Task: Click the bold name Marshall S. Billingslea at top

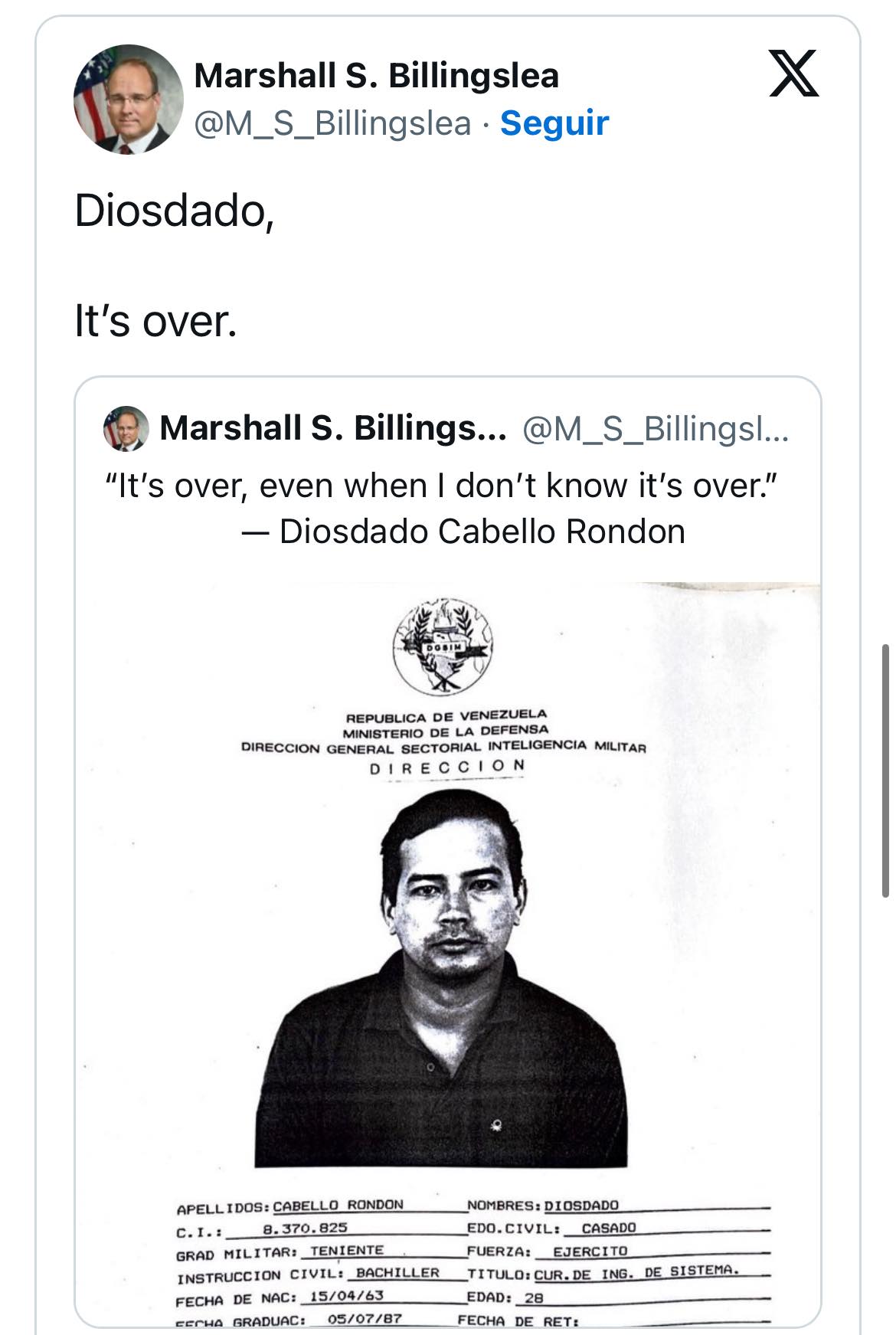Action: pos(376,76)
